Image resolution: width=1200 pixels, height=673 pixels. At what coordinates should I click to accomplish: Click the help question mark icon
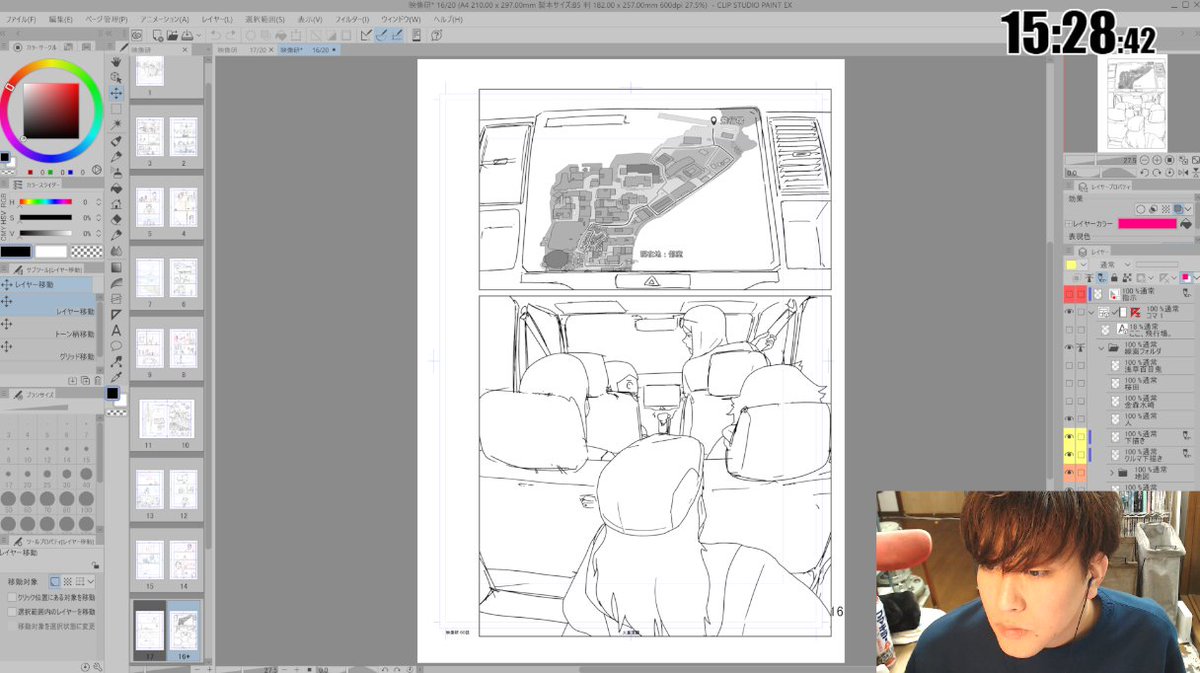coord(437,35)
